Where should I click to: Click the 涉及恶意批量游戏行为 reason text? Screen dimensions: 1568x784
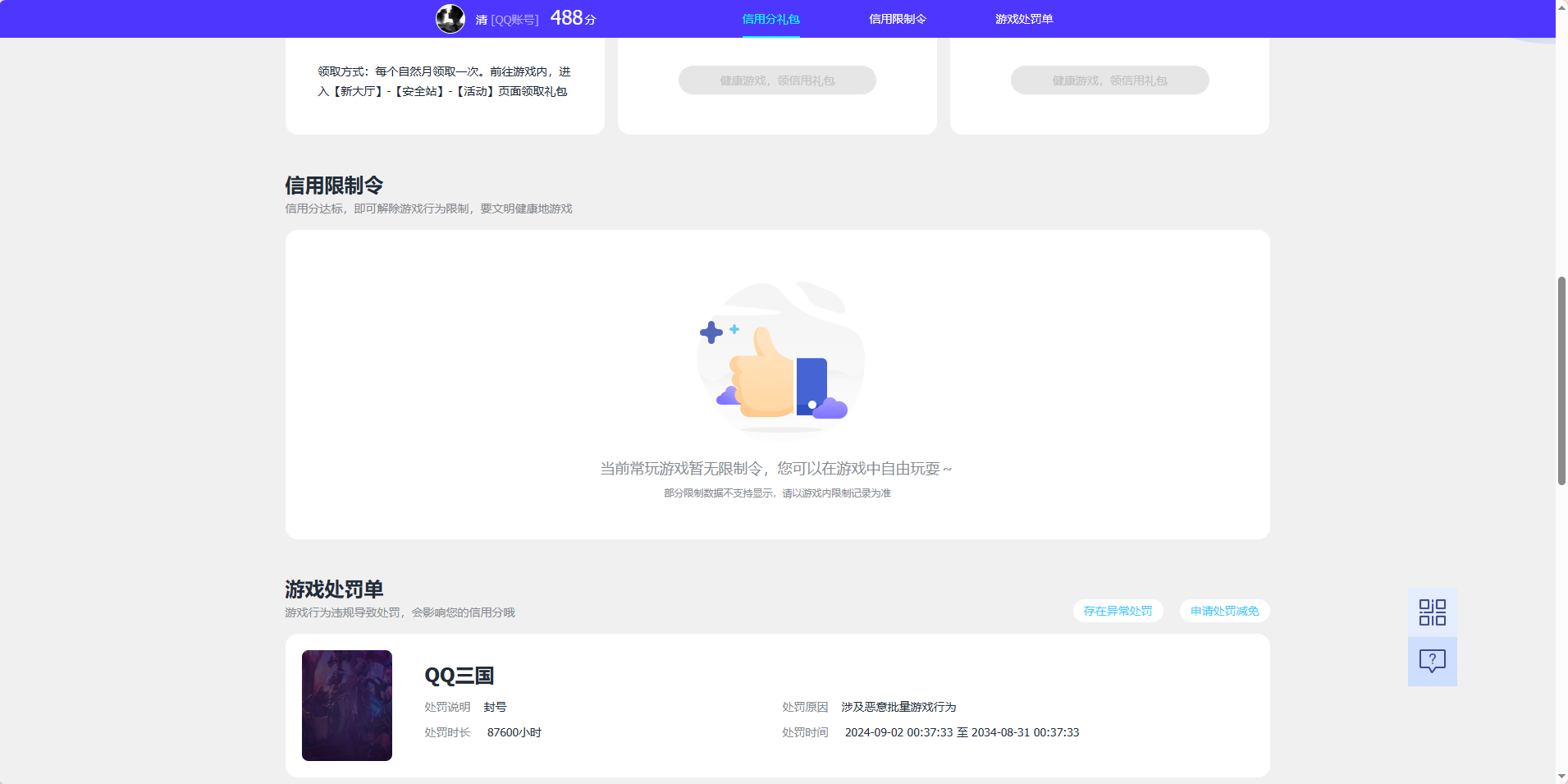tap(898, 707)
